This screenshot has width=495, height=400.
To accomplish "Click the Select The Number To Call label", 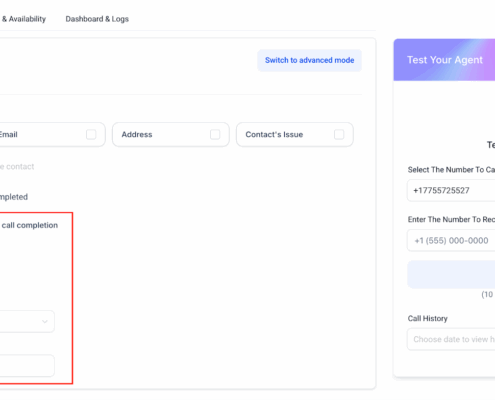I will (451, 170).
